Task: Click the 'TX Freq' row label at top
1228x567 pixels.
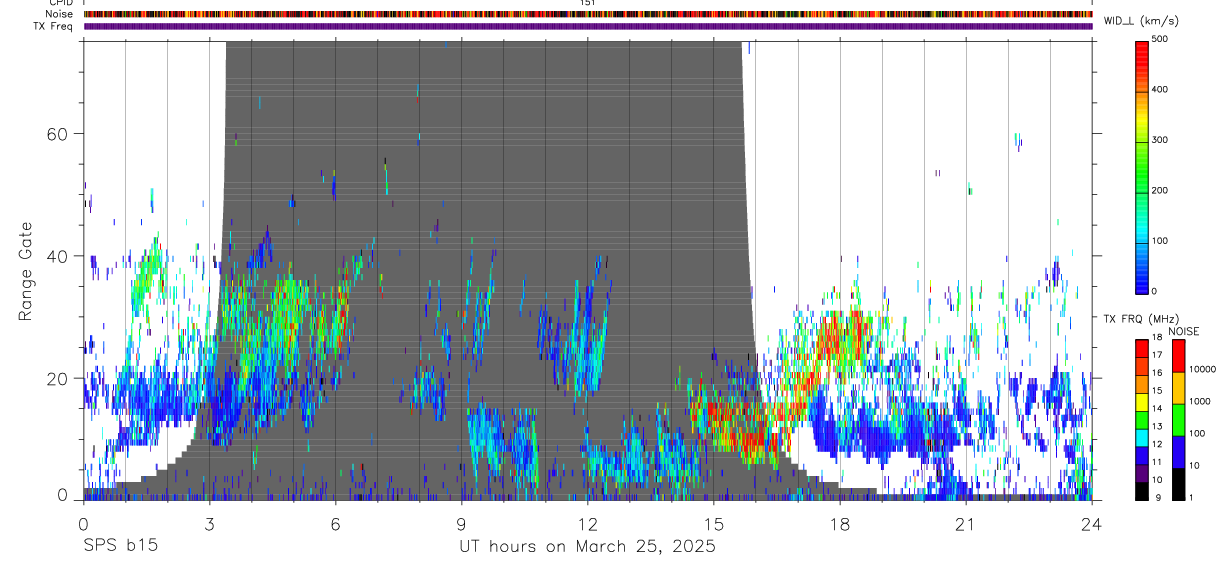Action: tap(54, 26)
